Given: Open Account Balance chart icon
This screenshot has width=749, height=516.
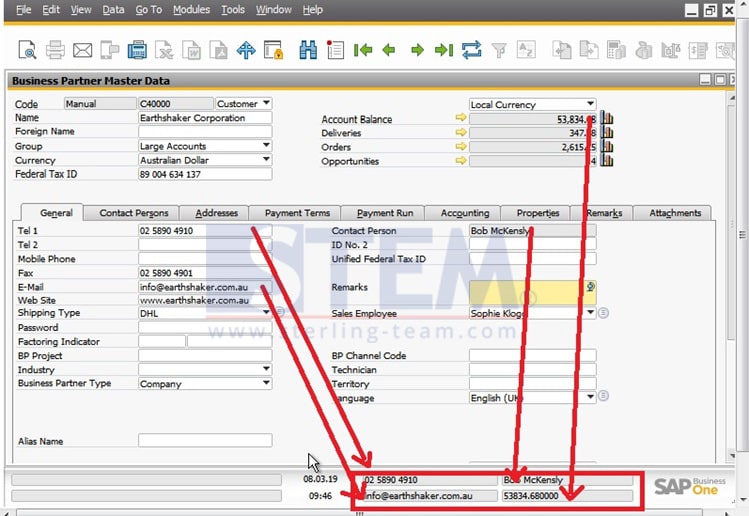Looking at the screenshot, I should [607, 118].
